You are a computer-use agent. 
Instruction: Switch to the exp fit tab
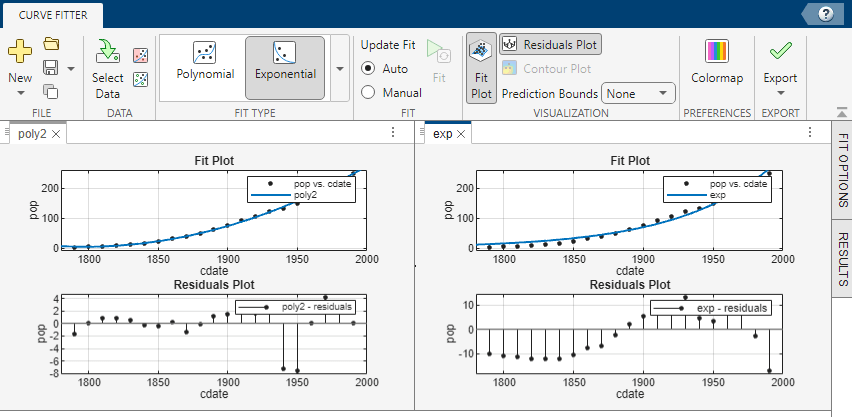pos(442,133)
